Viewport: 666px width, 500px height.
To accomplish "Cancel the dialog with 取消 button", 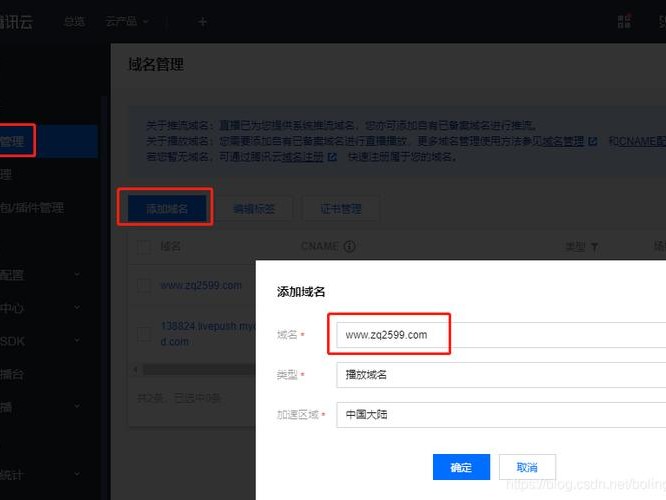I will 527,467.
